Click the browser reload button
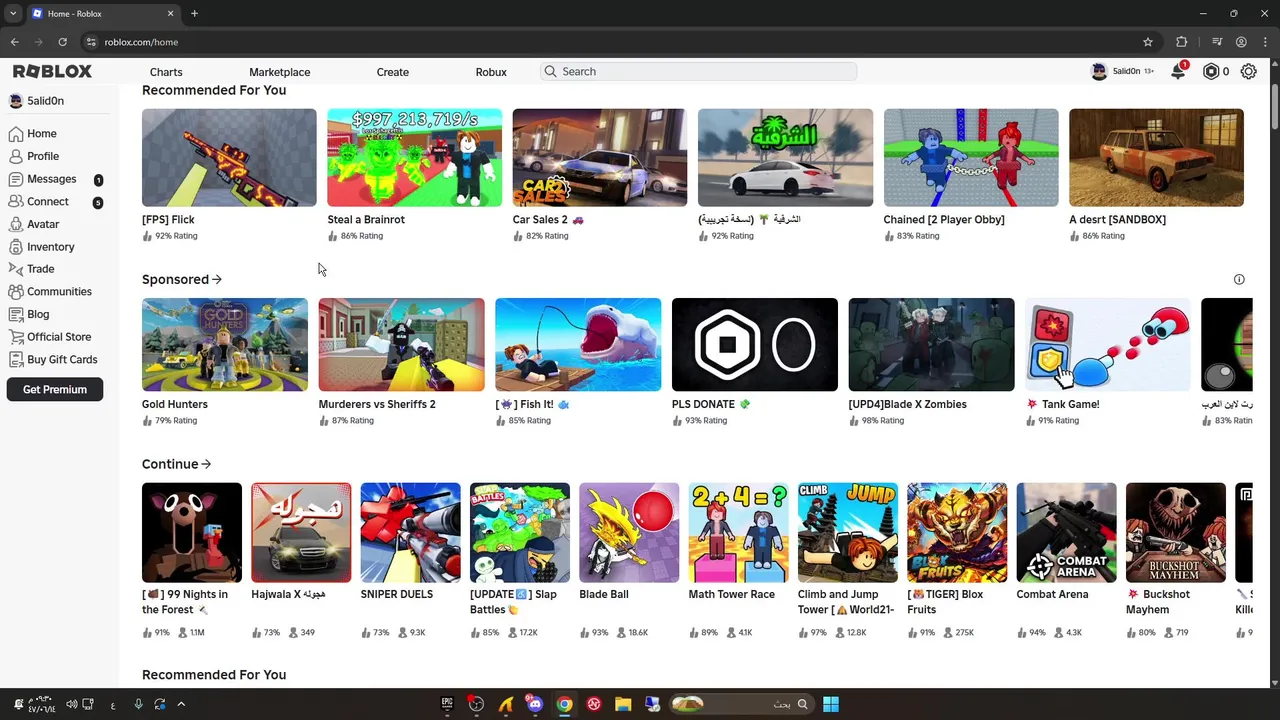1280x720 pixels. pyautogui.click(x=62, y=42)
